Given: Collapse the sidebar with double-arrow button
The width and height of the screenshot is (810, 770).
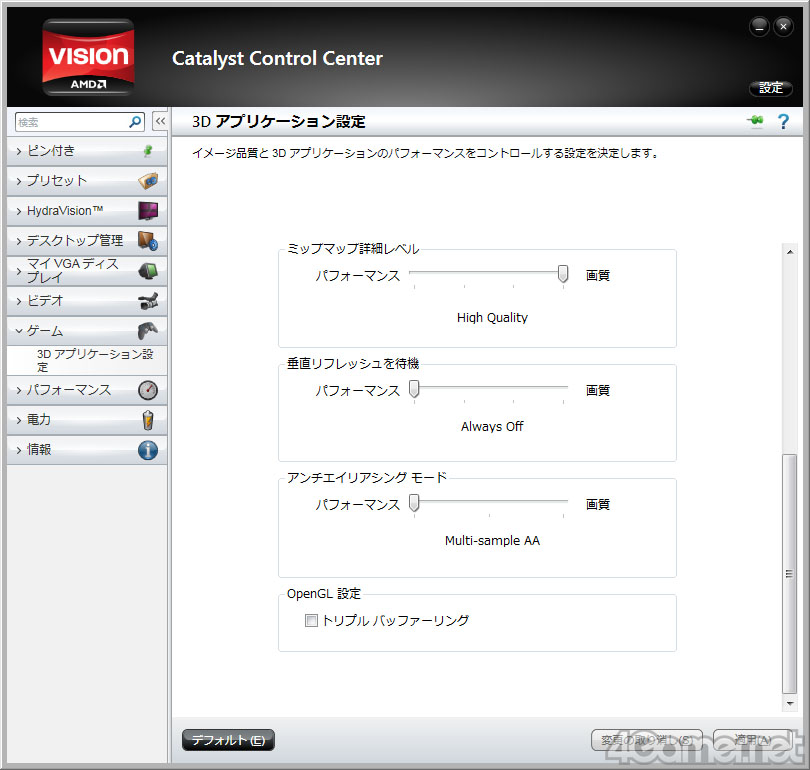Looking at the screenshot, I should (x=160, y=122).
